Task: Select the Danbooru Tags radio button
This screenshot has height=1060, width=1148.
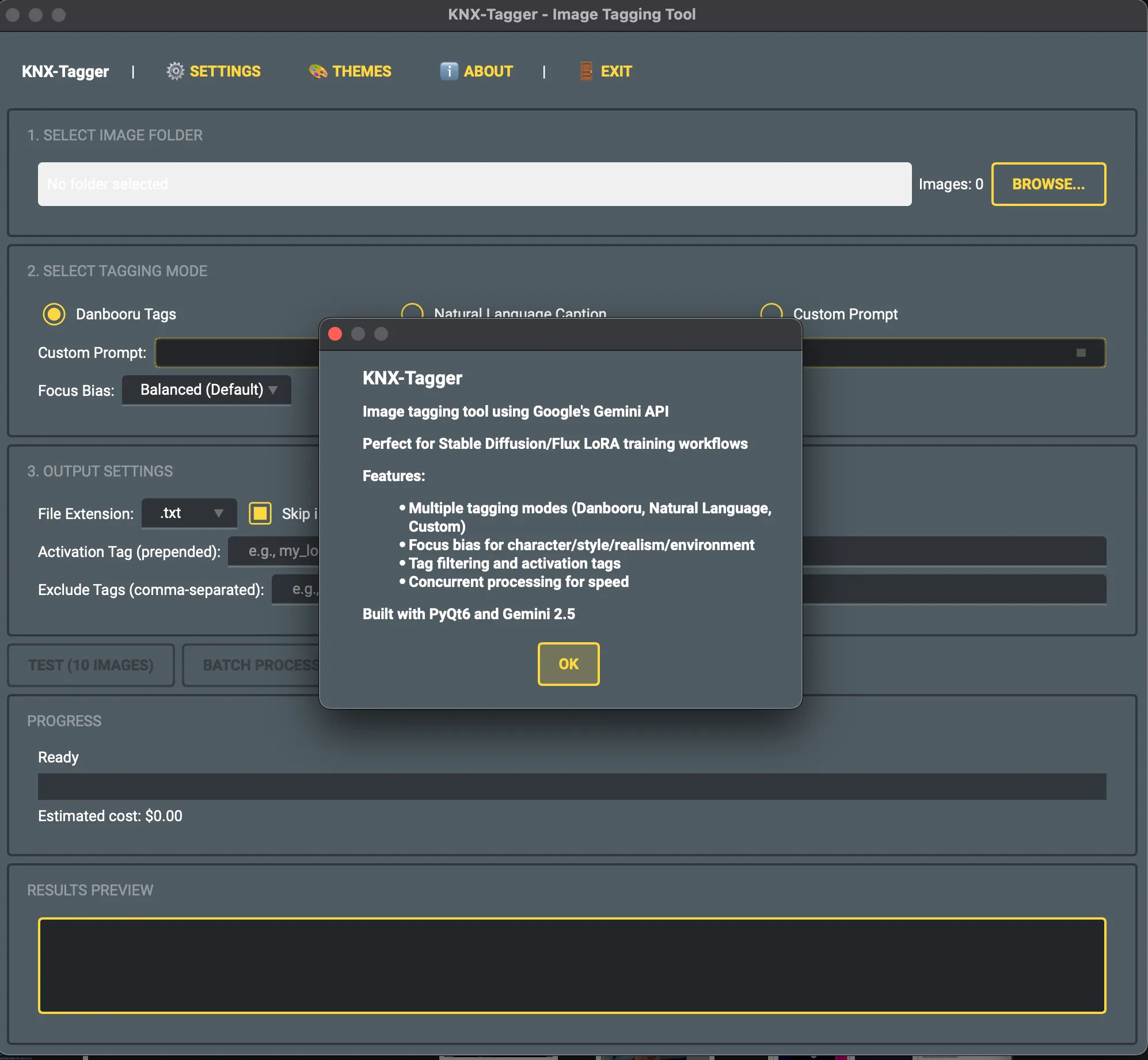Action: [x=54, y=314]
